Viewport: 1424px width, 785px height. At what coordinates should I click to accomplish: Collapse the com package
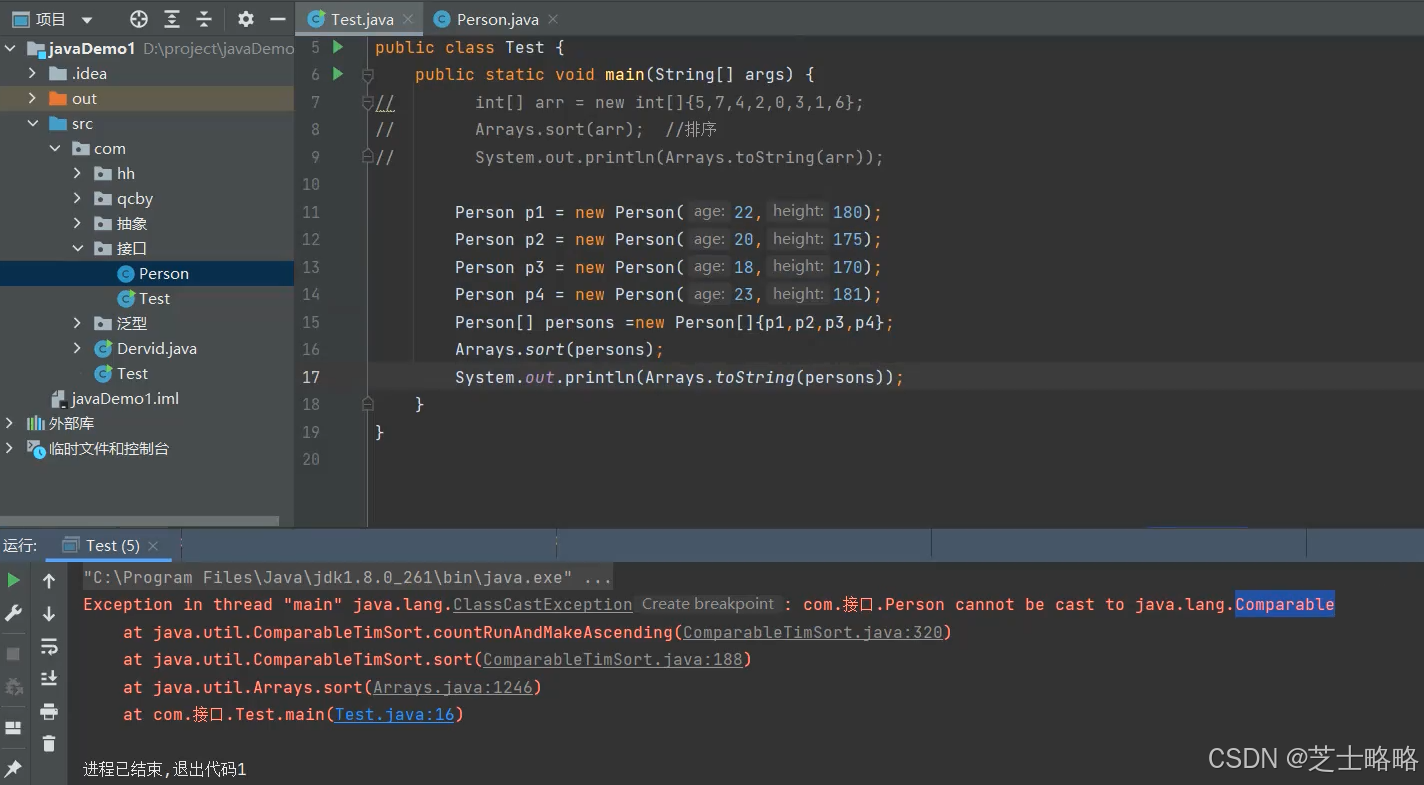[55, 148]
